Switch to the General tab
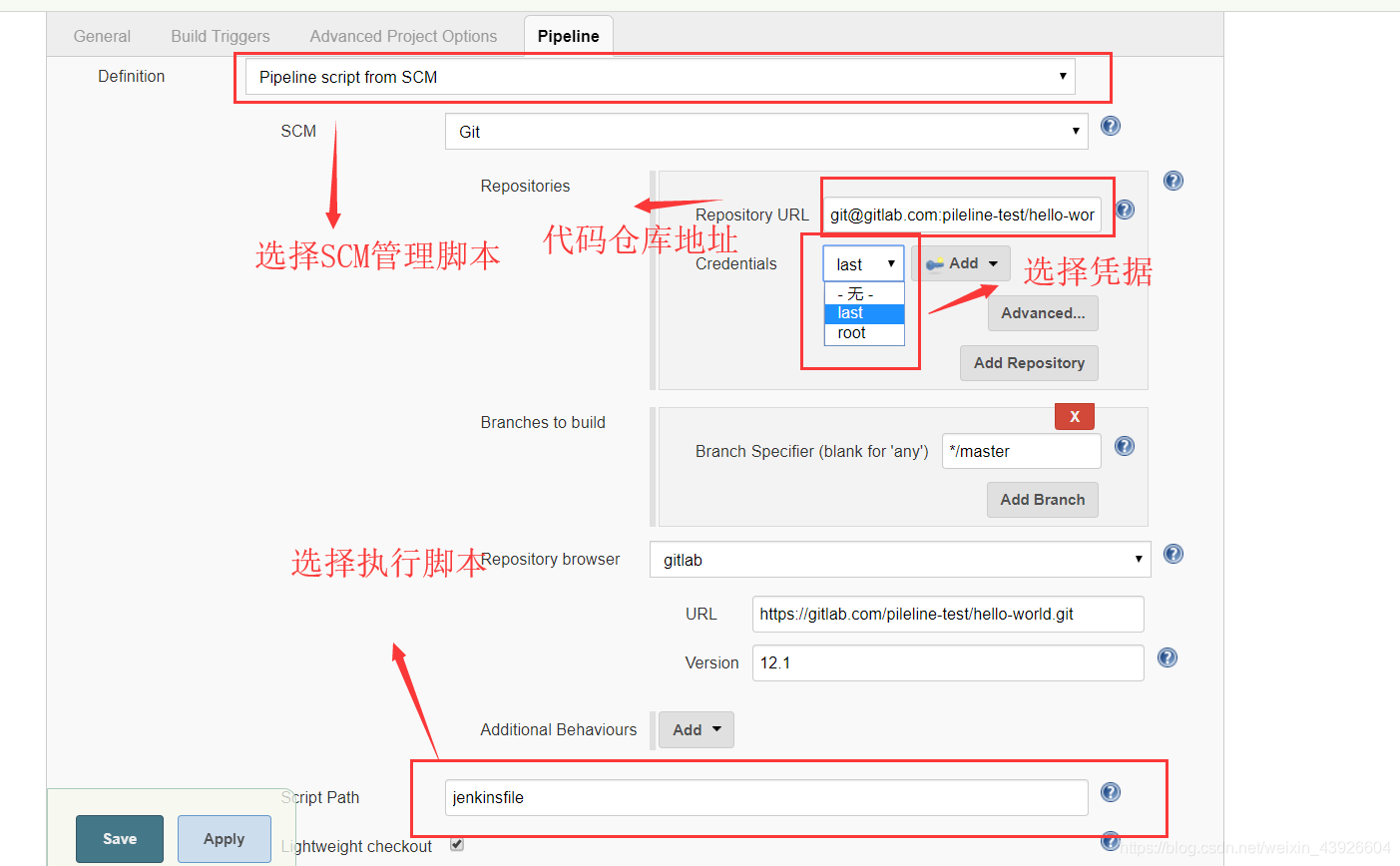The width and height of the screenshot is (1400, 866). (x=102, y=36)
